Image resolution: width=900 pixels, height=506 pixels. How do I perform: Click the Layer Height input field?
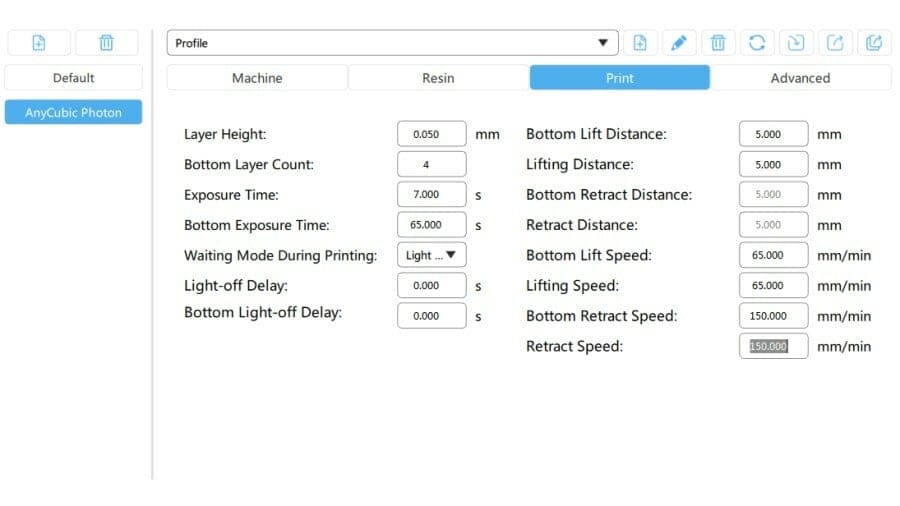click(x=431, y=134)
